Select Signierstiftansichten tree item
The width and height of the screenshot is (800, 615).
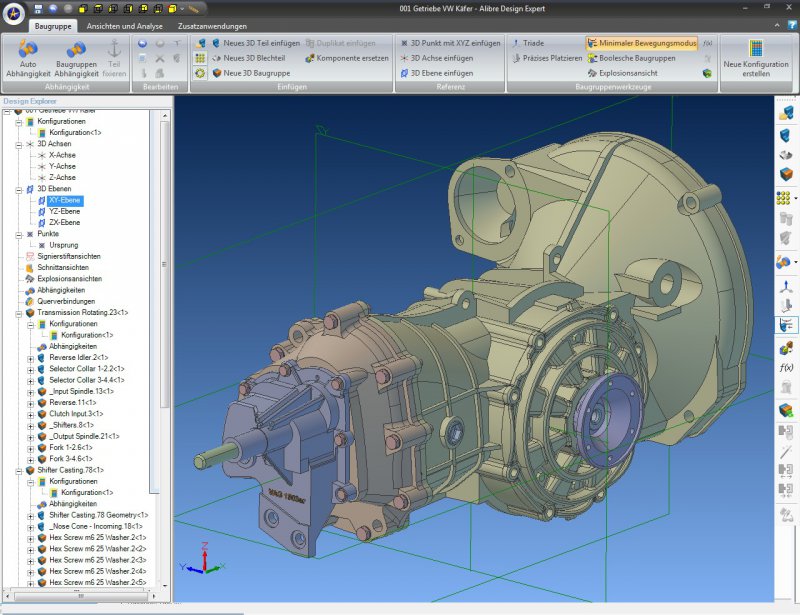[68, 256]
